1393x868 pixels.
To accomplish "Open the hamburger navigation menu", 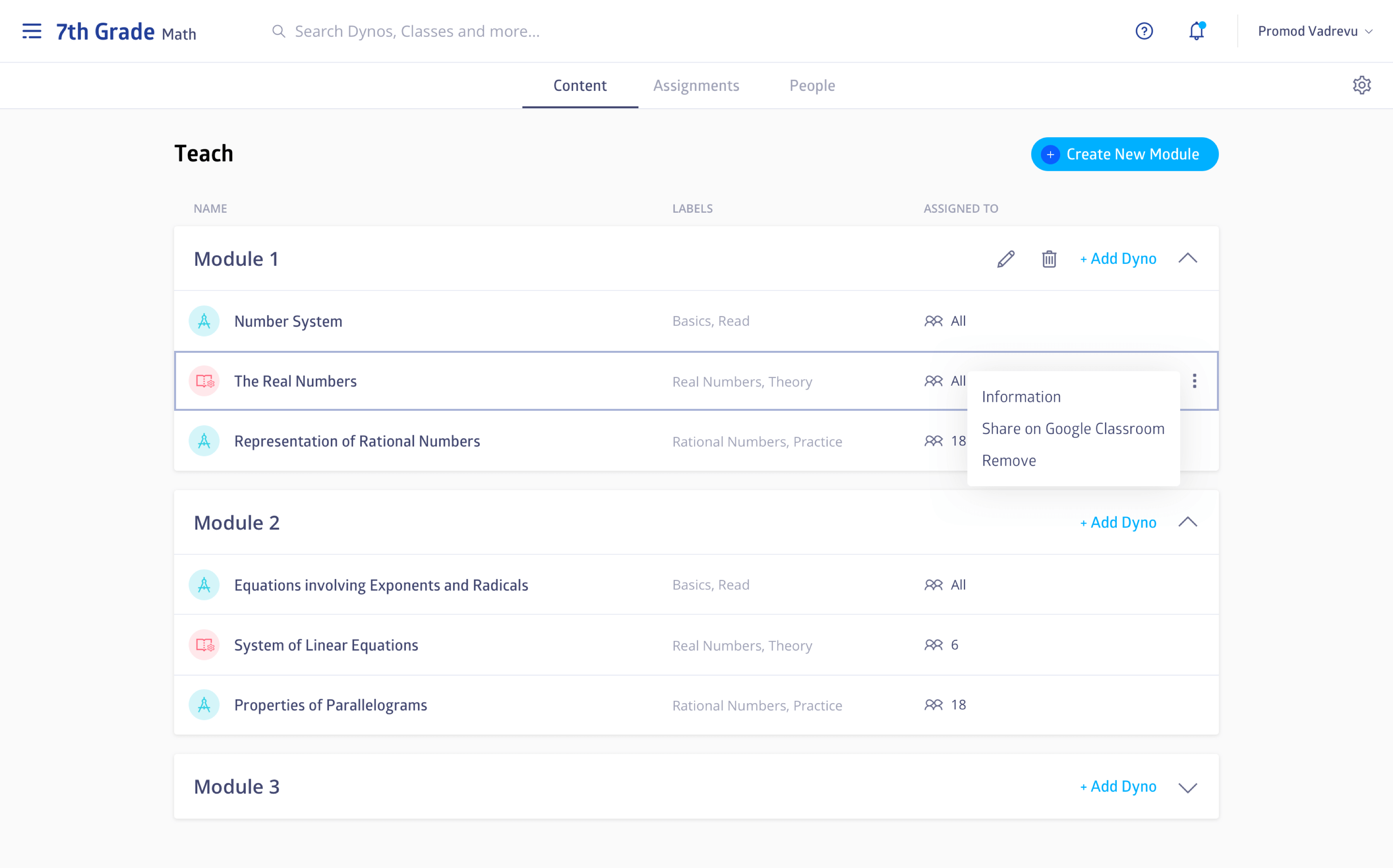I will (32, 31).
